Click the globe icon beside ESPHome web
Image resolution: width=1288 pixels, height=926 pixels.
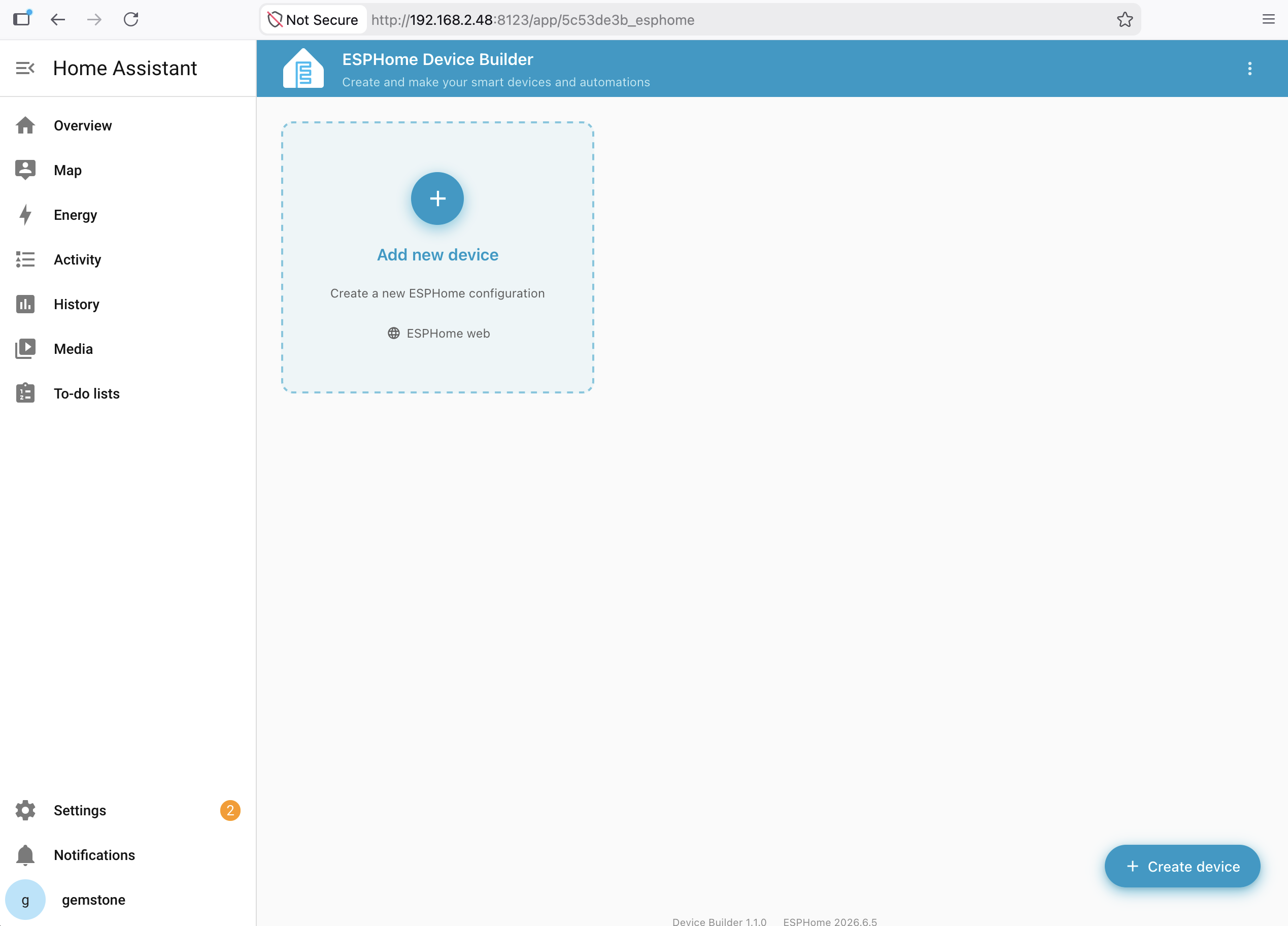(394, 333)
